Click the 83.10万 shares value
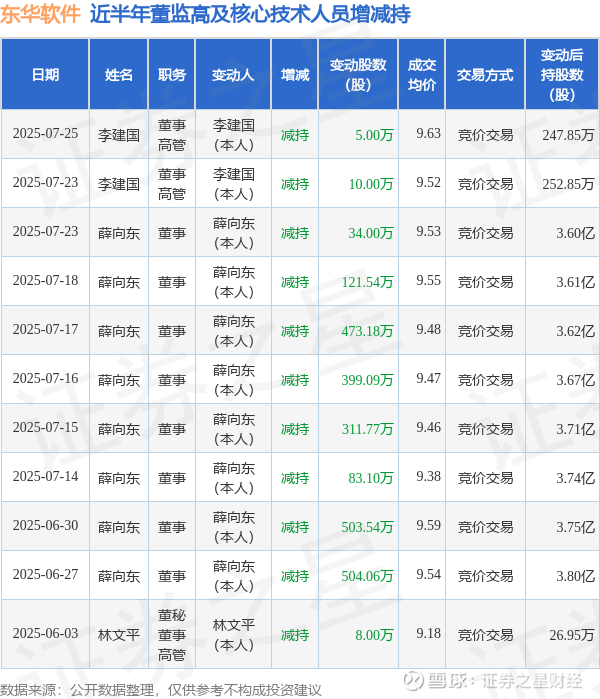 [x=371, y=478]
